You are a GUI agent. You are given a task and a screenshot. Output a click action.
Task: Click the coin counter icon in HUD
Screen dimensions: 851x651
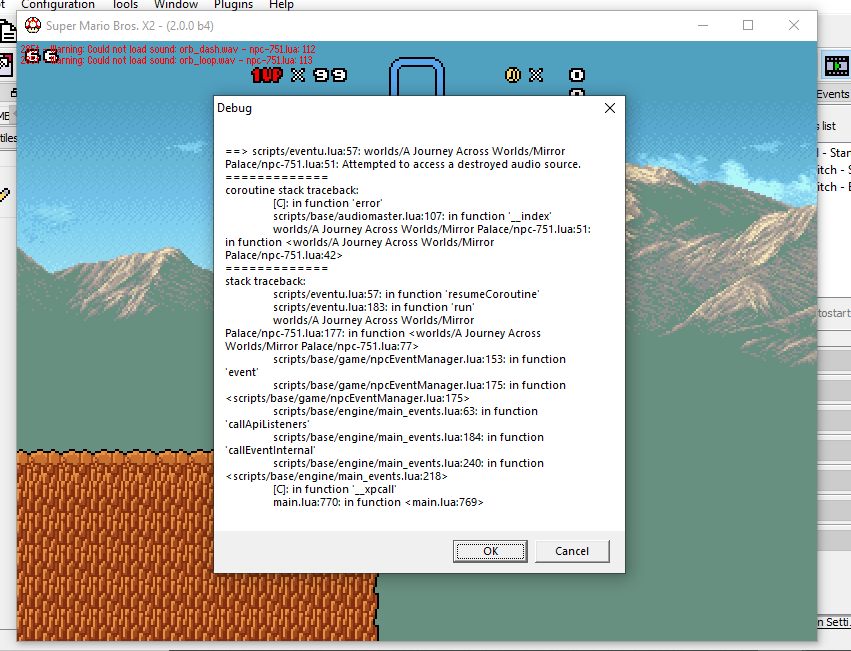(x=513, y=75)
